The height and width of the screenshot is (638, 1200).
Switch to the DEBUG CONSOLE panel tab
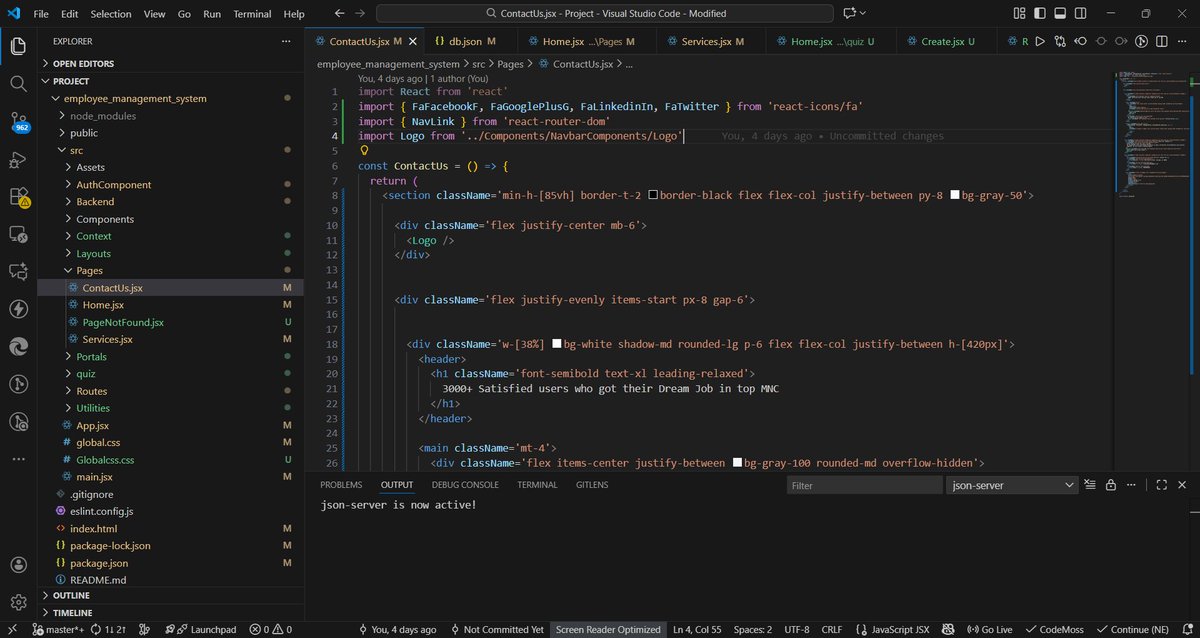465,485
